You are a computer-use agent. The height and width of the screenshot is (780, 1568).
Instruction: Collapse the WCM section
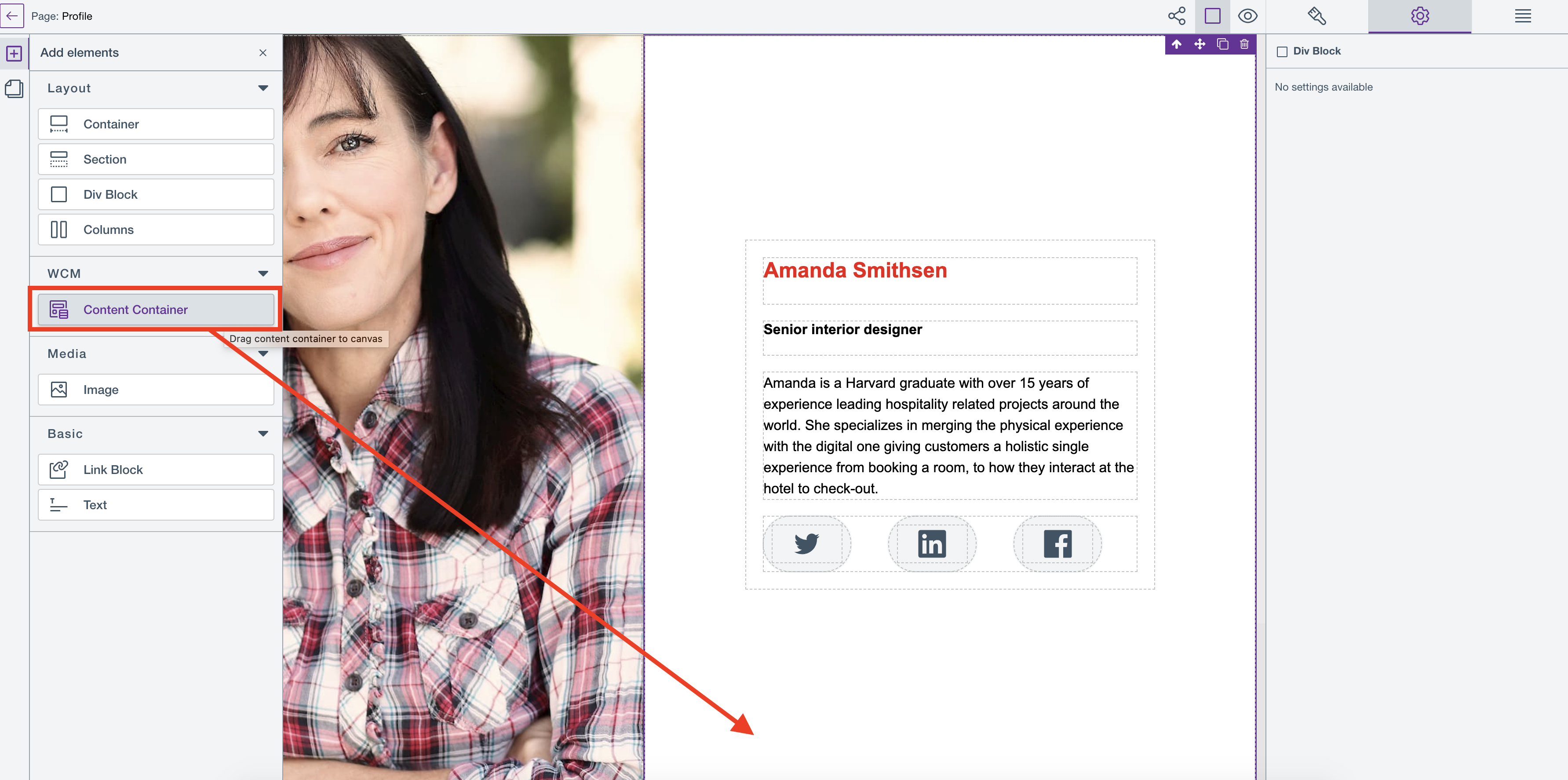(263, 273)
